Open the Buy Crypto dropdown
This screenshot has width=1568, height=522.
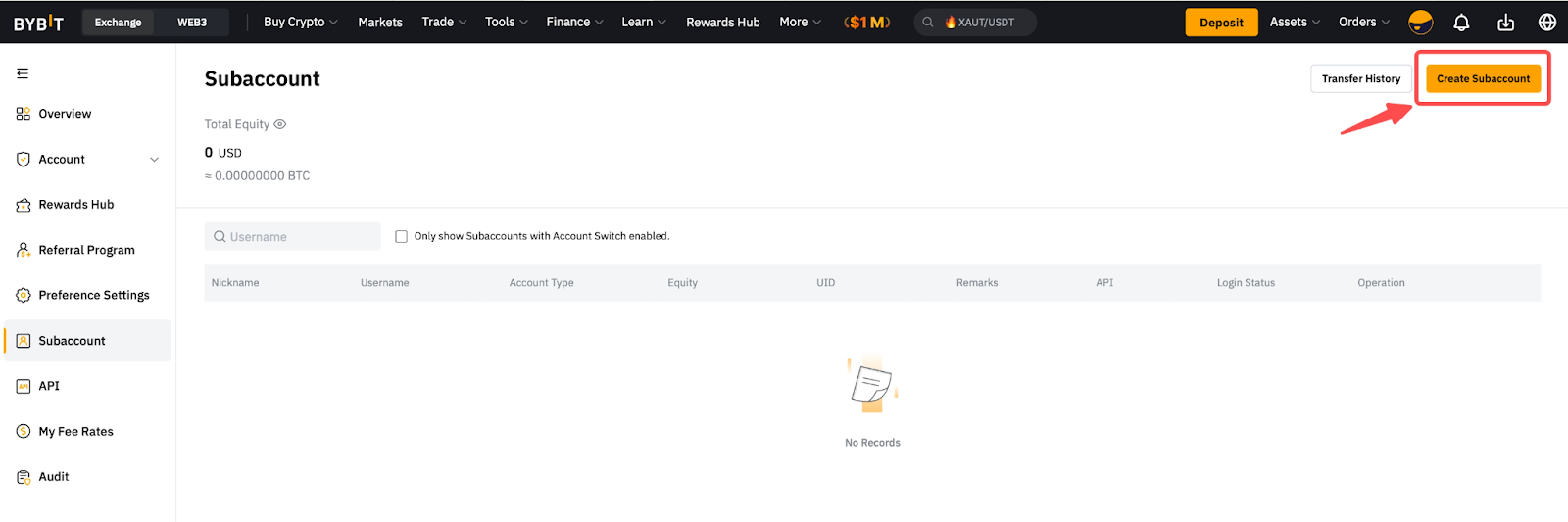click(300, 23)
